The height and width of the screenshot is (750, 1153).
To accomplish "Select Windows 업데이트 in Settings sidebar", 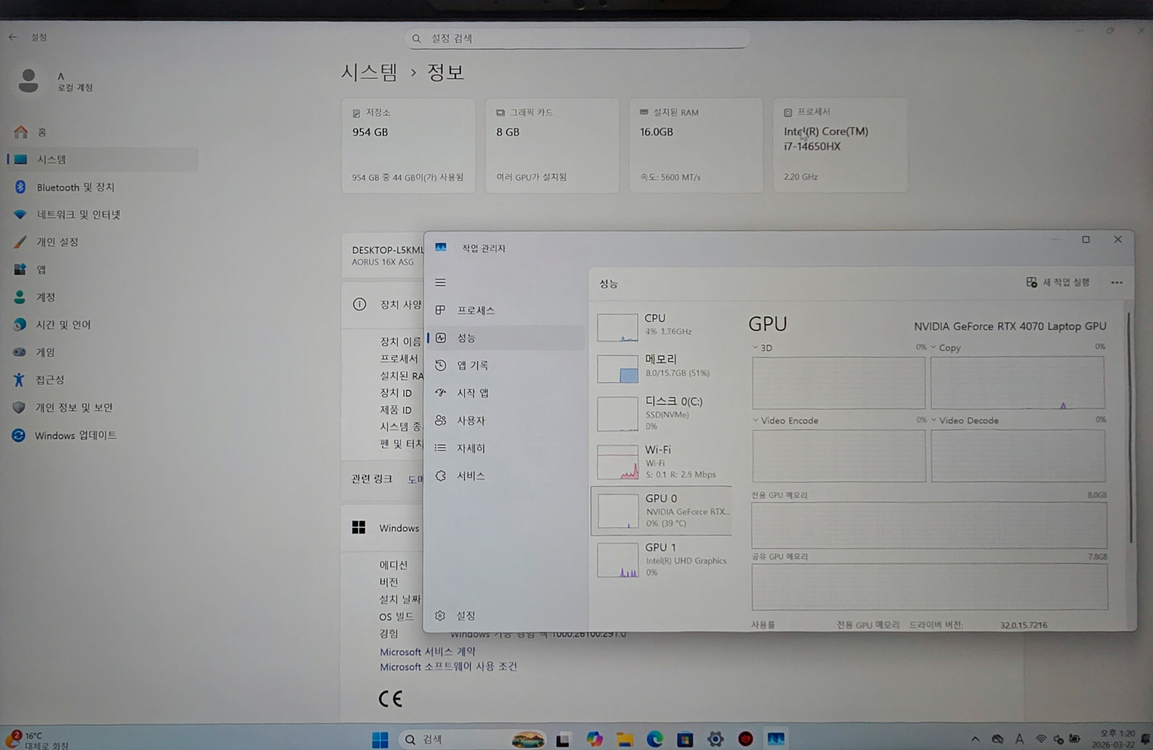I will click(x=75, y=436).
